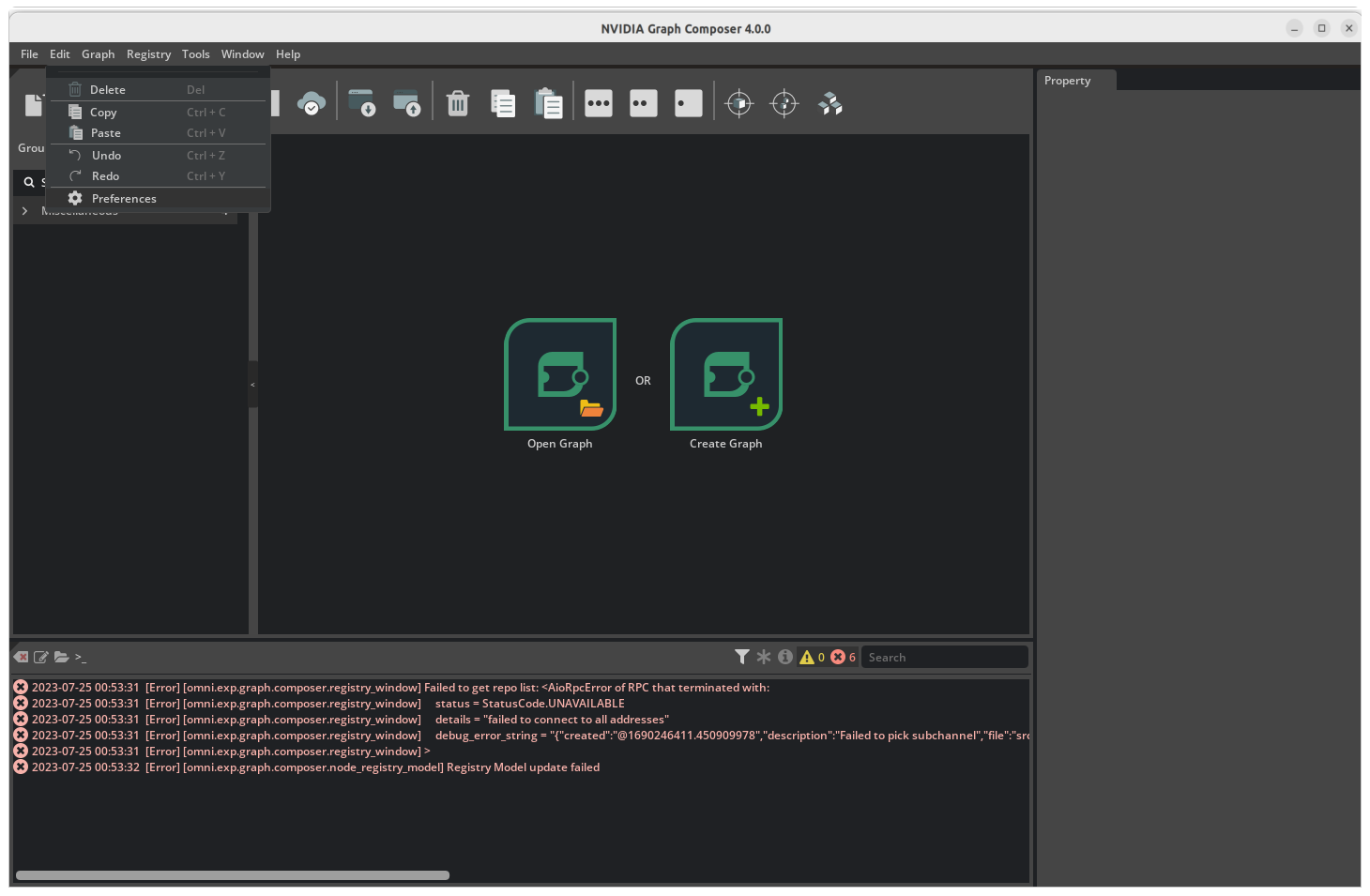
Task: Select the 'failed to connect to all addresses' line
Action: (521, 720)
